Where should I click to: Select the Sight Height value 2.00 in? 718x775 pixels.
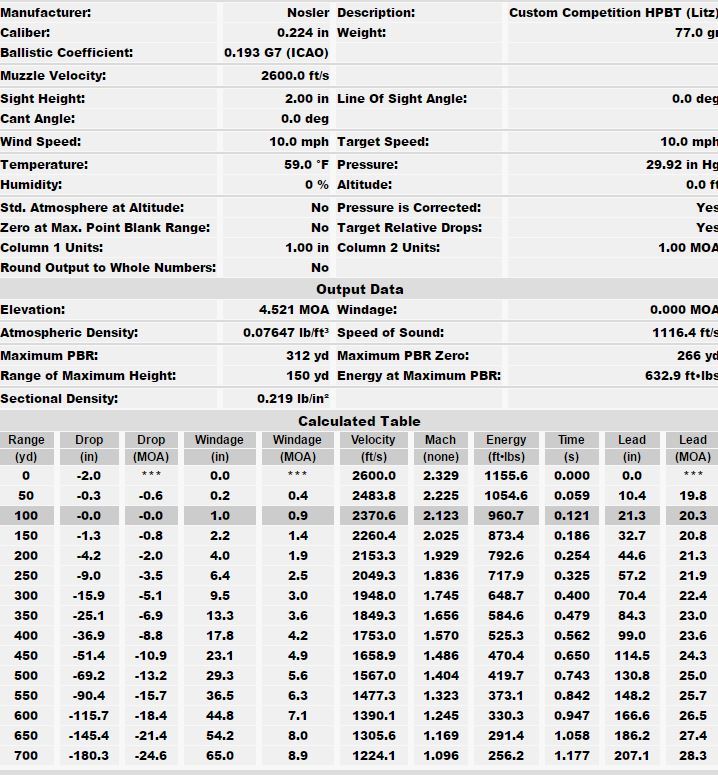click(x=306, y=98)
